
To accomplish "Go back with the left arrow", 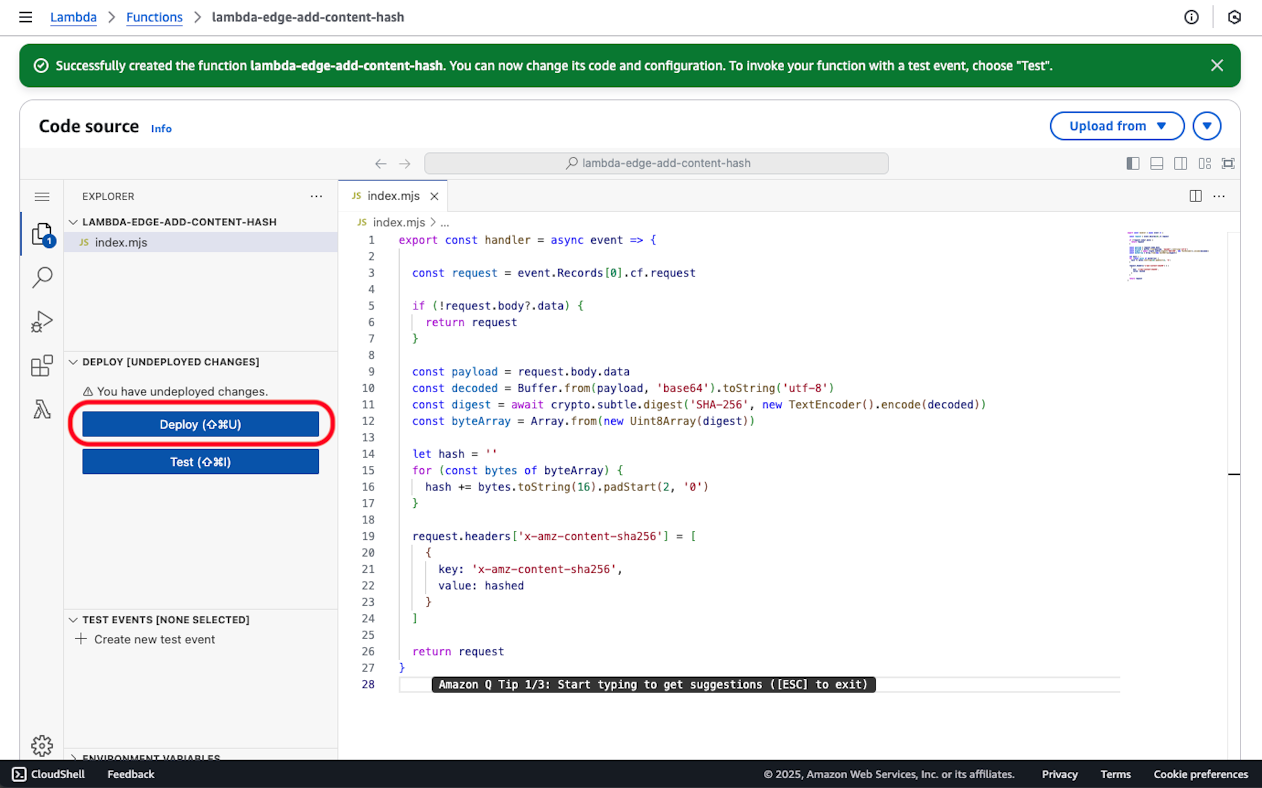I will [381, 163].
